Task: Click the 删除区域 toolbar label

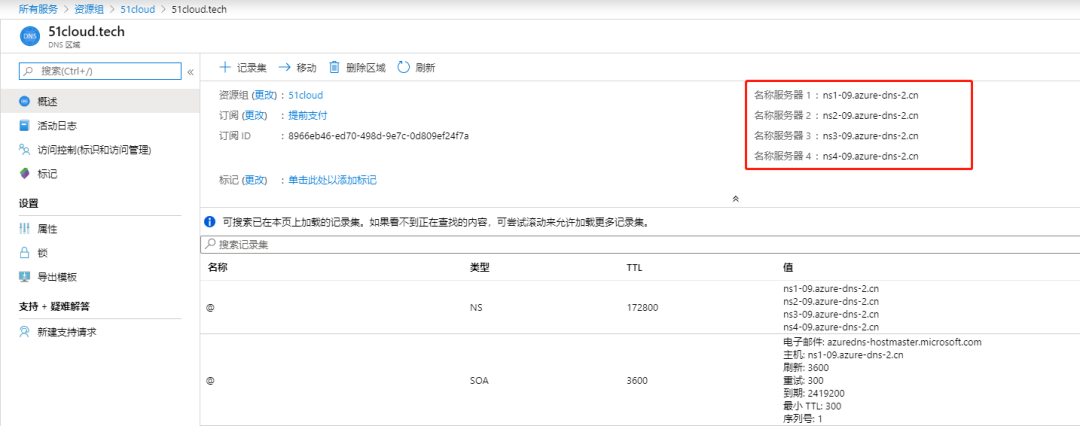Action: 366,68
